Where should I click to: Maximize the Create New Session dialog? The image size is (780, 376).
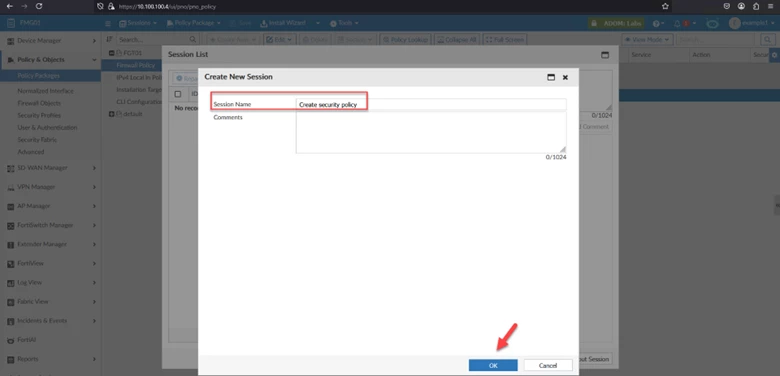pyautogui.click(x=551, y=77)
